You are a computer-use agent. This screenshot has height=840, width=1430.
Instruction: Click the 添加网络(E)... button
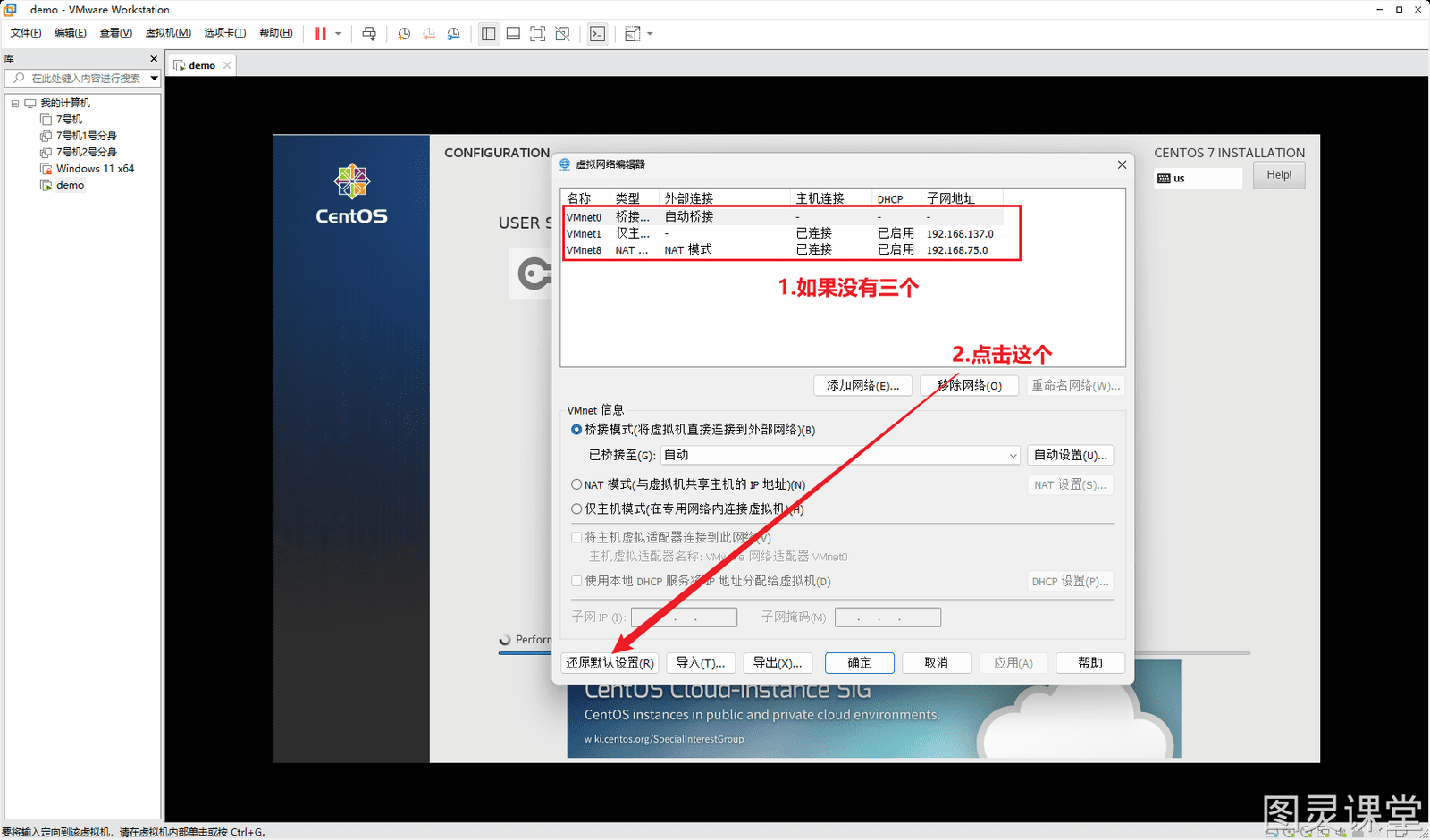click(862, 385)
